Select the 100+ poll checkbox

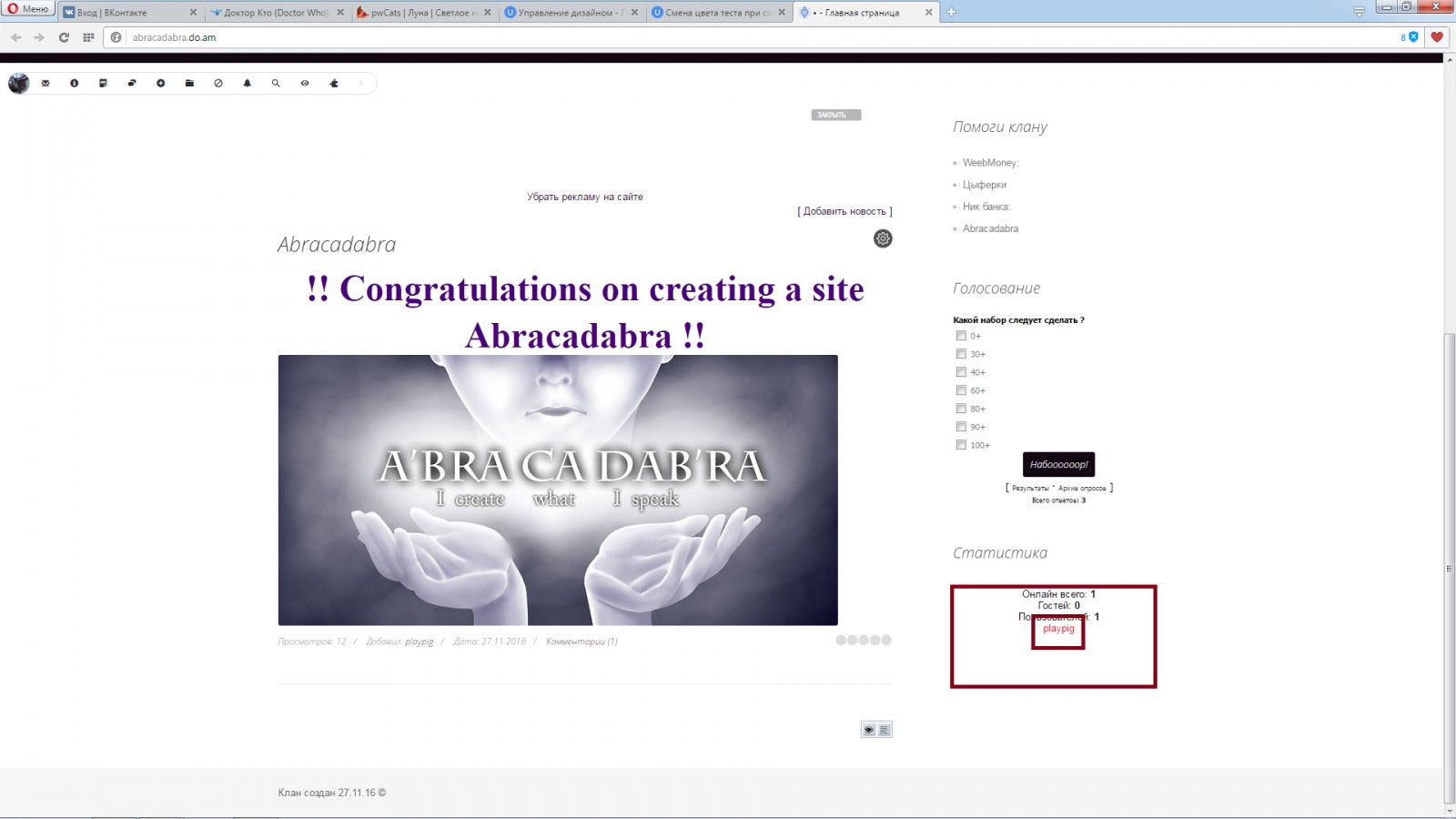961,445
